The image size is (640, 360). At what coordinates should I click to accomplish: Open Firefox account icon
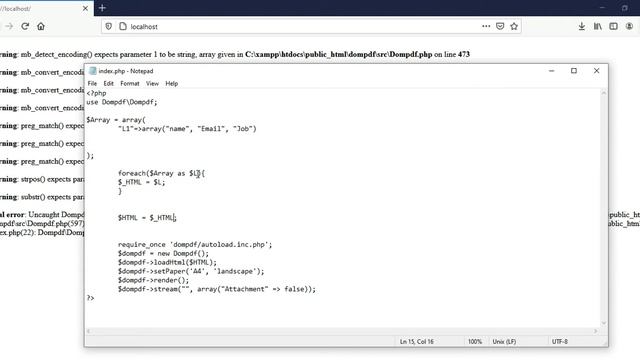[629, 26]
